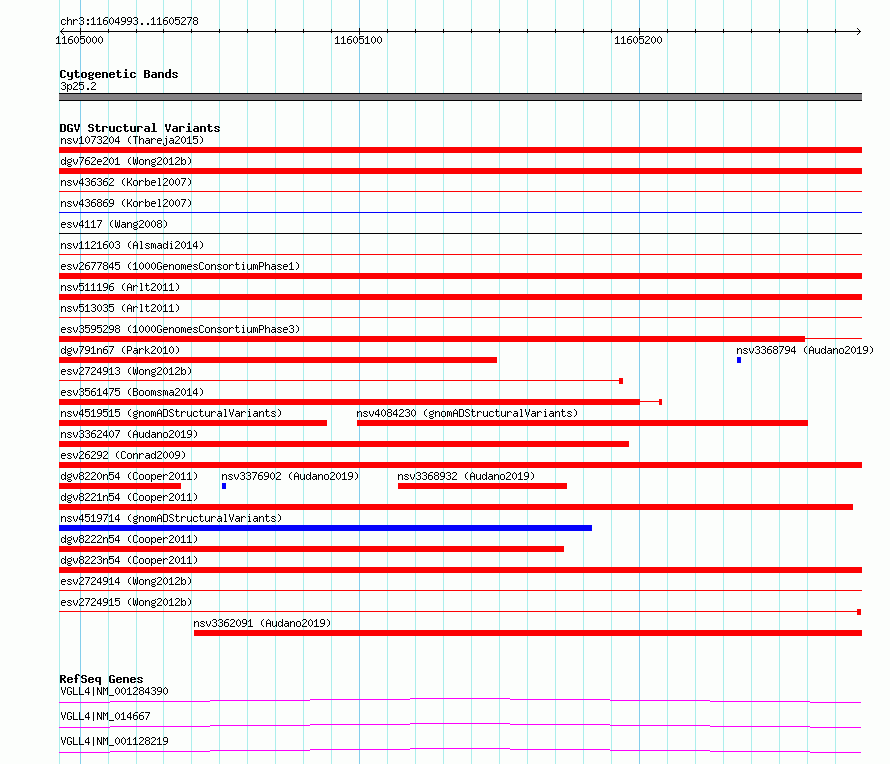Open esv3595298 (1000GenomesConsortiumPhase3) entry
The width and height of the screenshot is (890, 764).
pyautogui.click(x=180, y=329)
